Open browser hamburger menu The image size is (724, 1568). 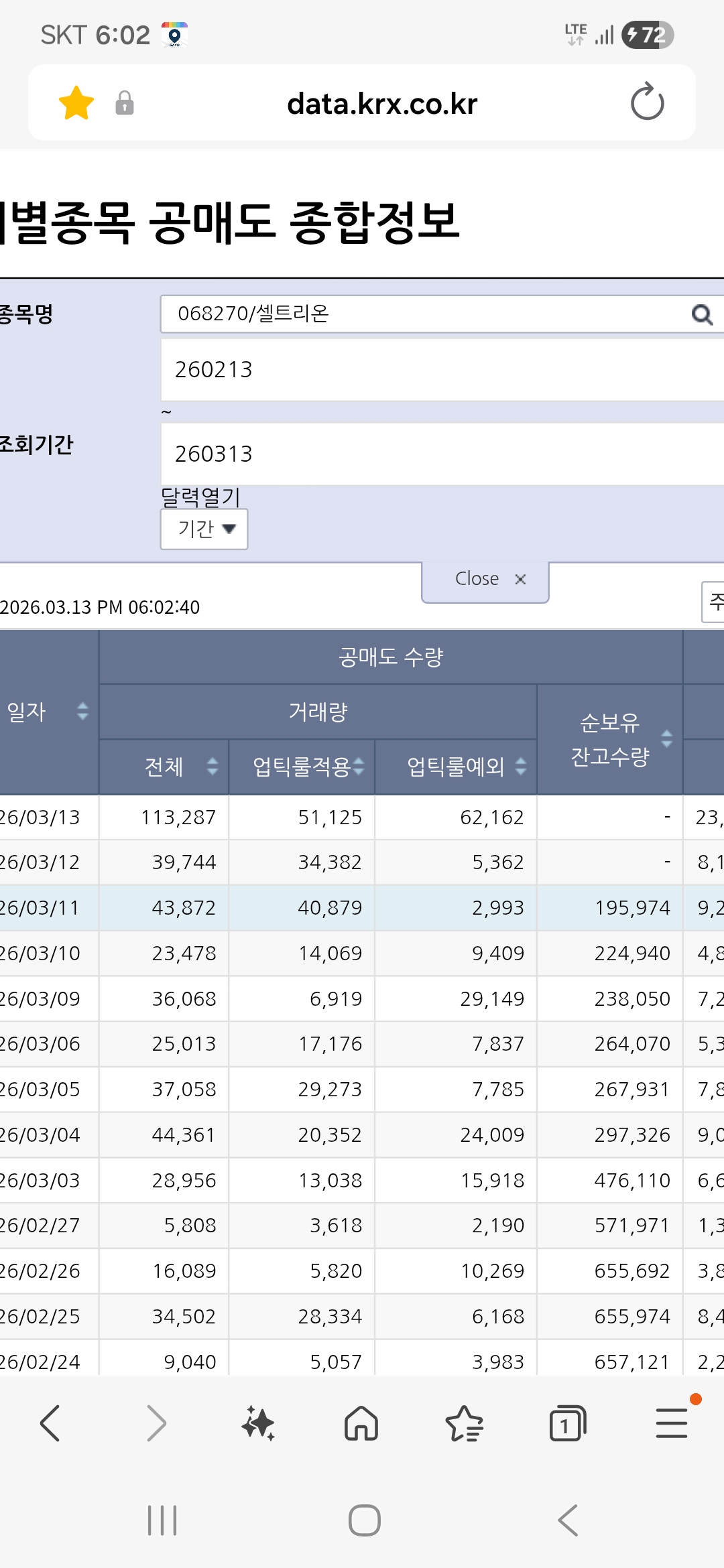tap(672, 1423)
